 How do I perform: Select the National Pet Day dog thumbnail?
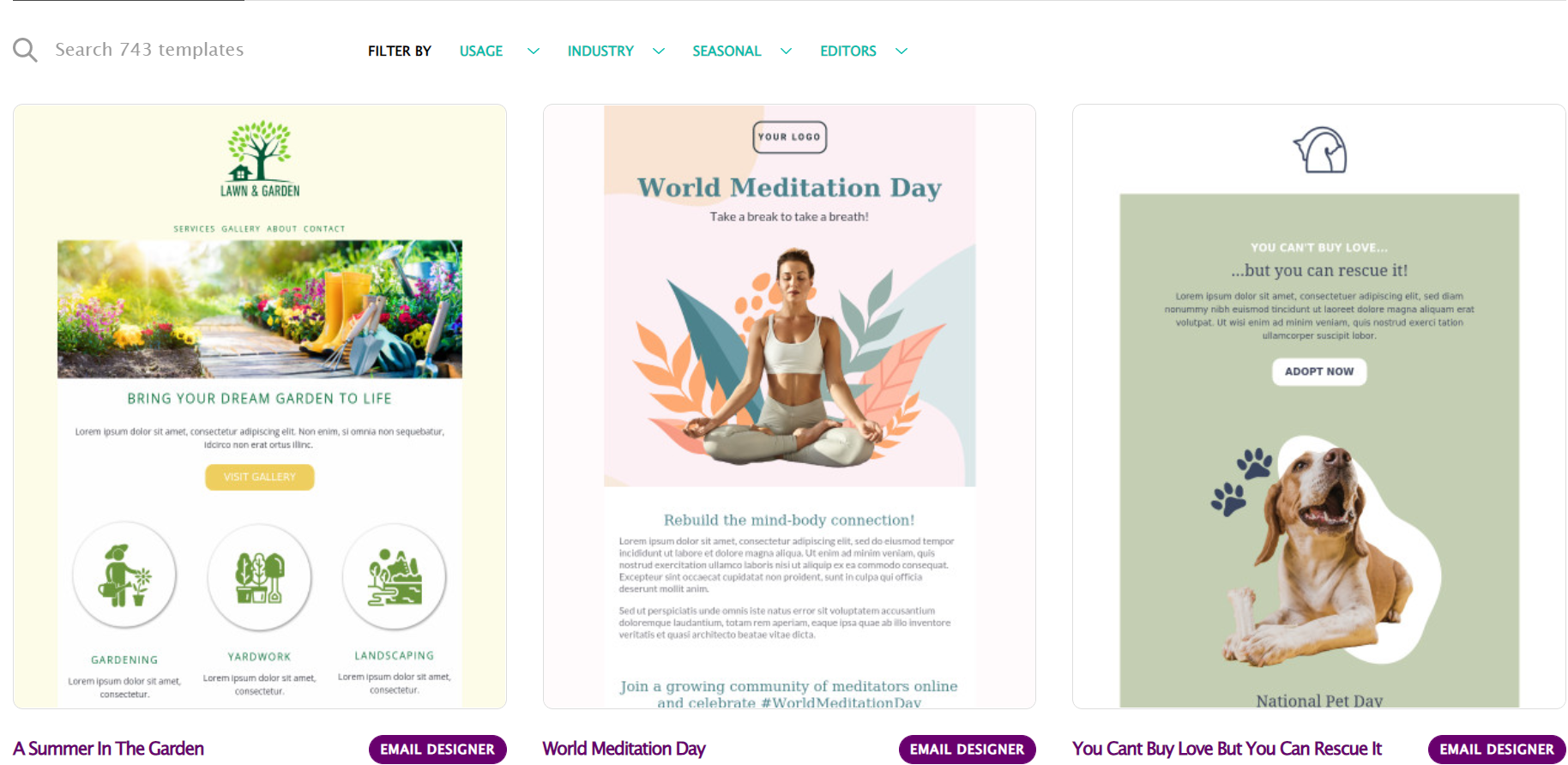click(1319, 407)
